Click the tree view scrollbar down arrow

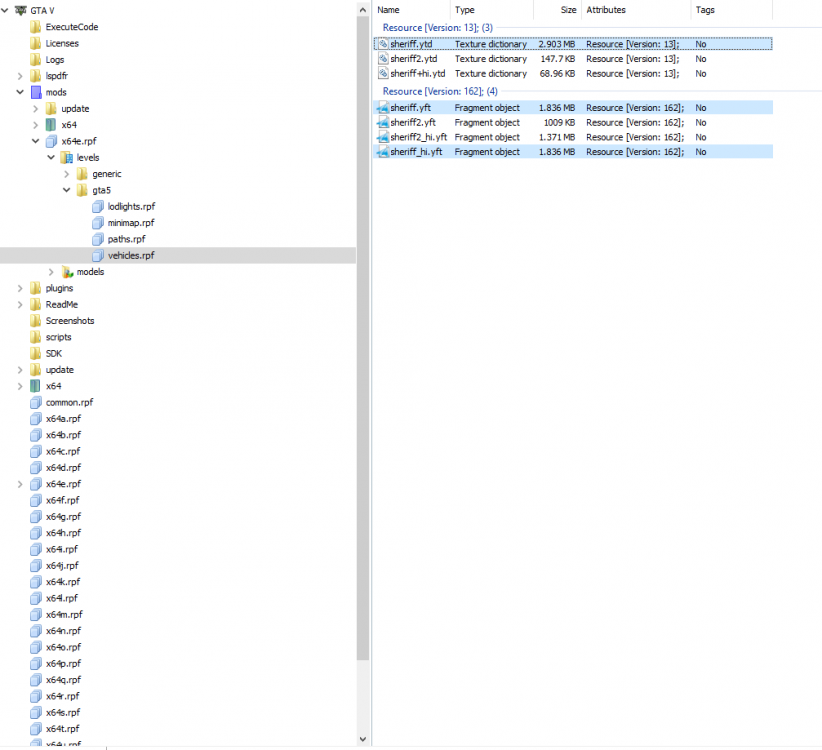click(362, 738)
